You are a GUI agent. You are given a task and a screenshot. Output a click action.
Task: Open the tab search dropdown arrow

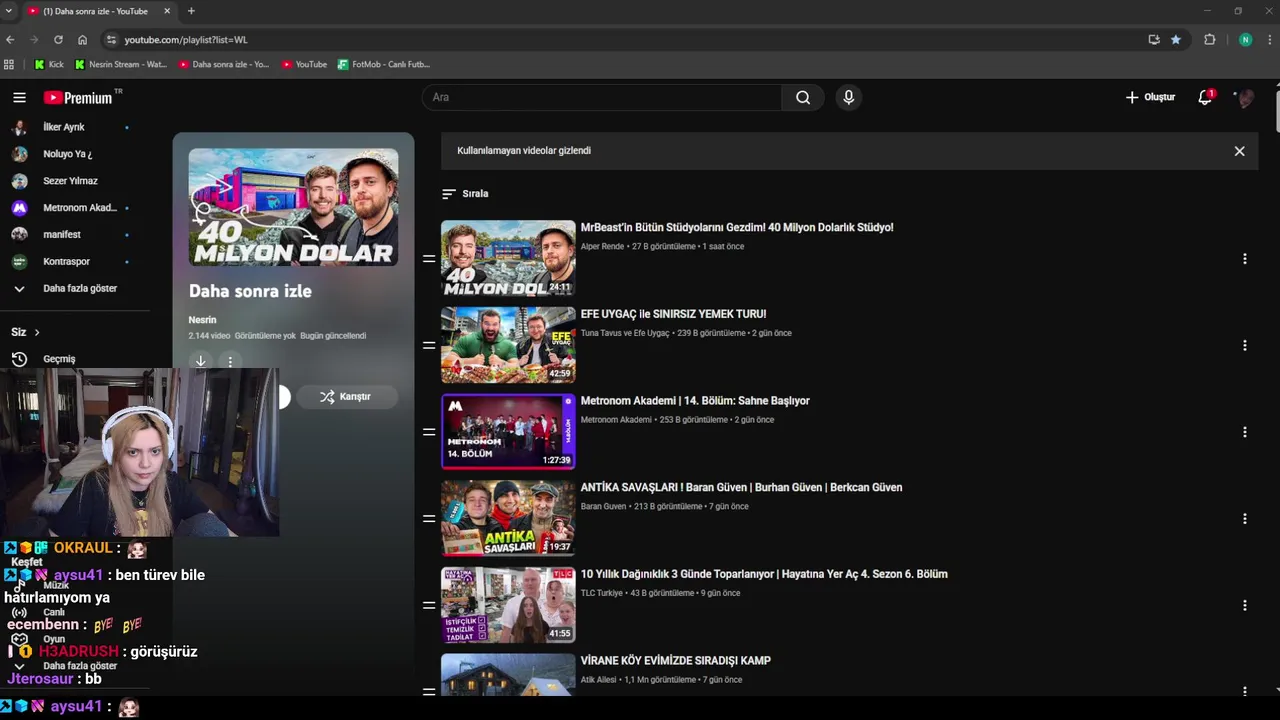(8, 11)
